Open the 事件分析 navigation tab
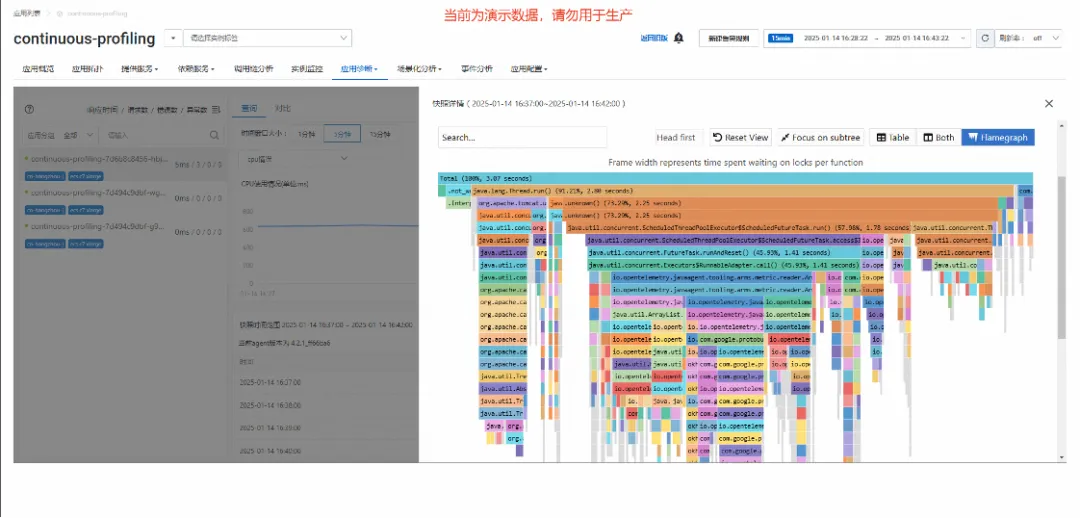The image size is (1080, 518). 477,69
